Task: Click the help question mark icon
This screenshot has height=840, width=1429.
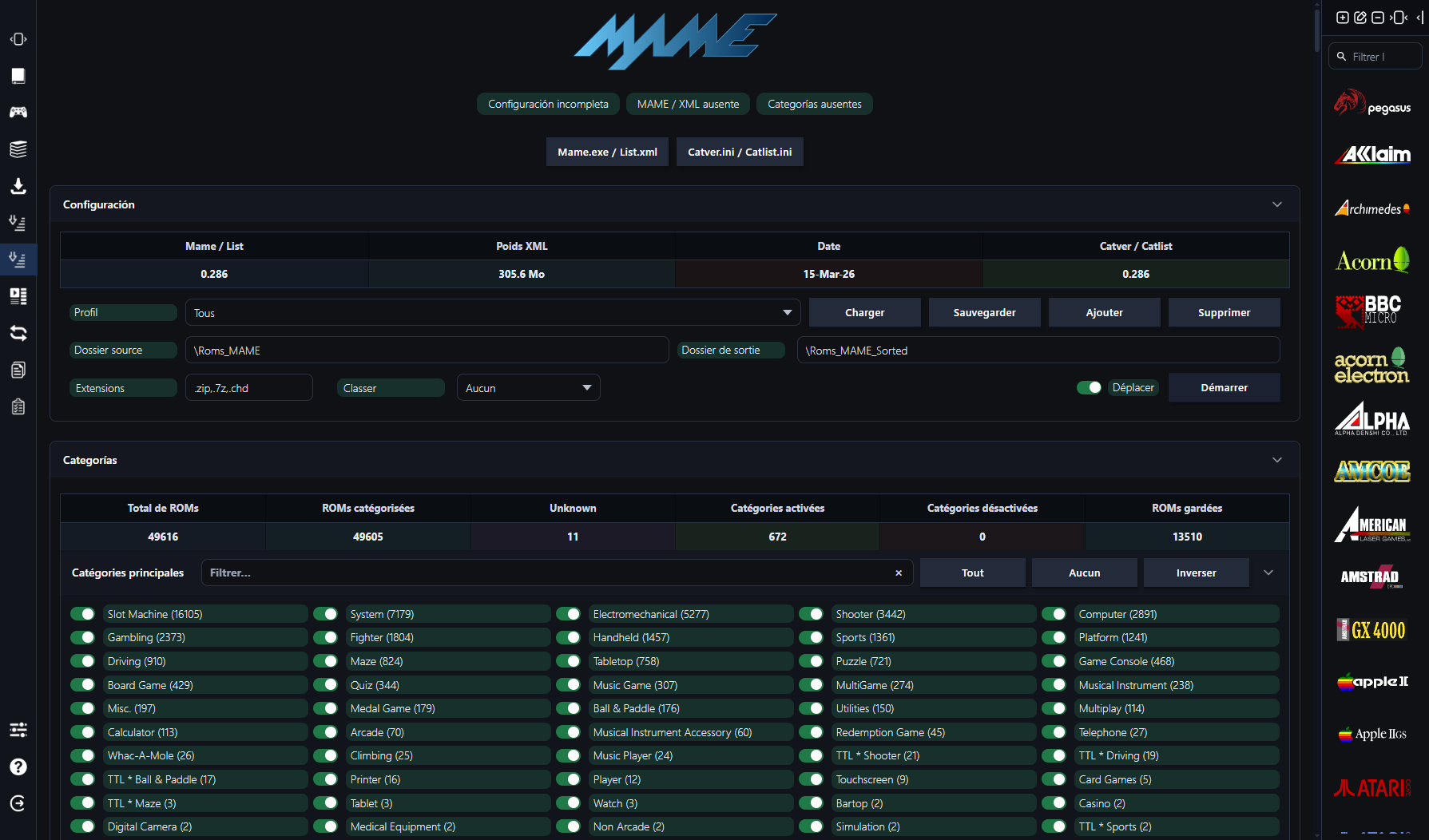Action: 18,767
